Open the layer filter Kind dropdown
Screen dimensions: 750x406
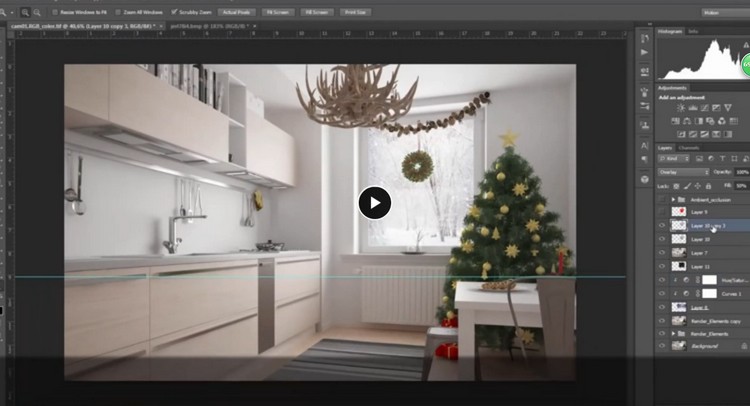(674, 159)
